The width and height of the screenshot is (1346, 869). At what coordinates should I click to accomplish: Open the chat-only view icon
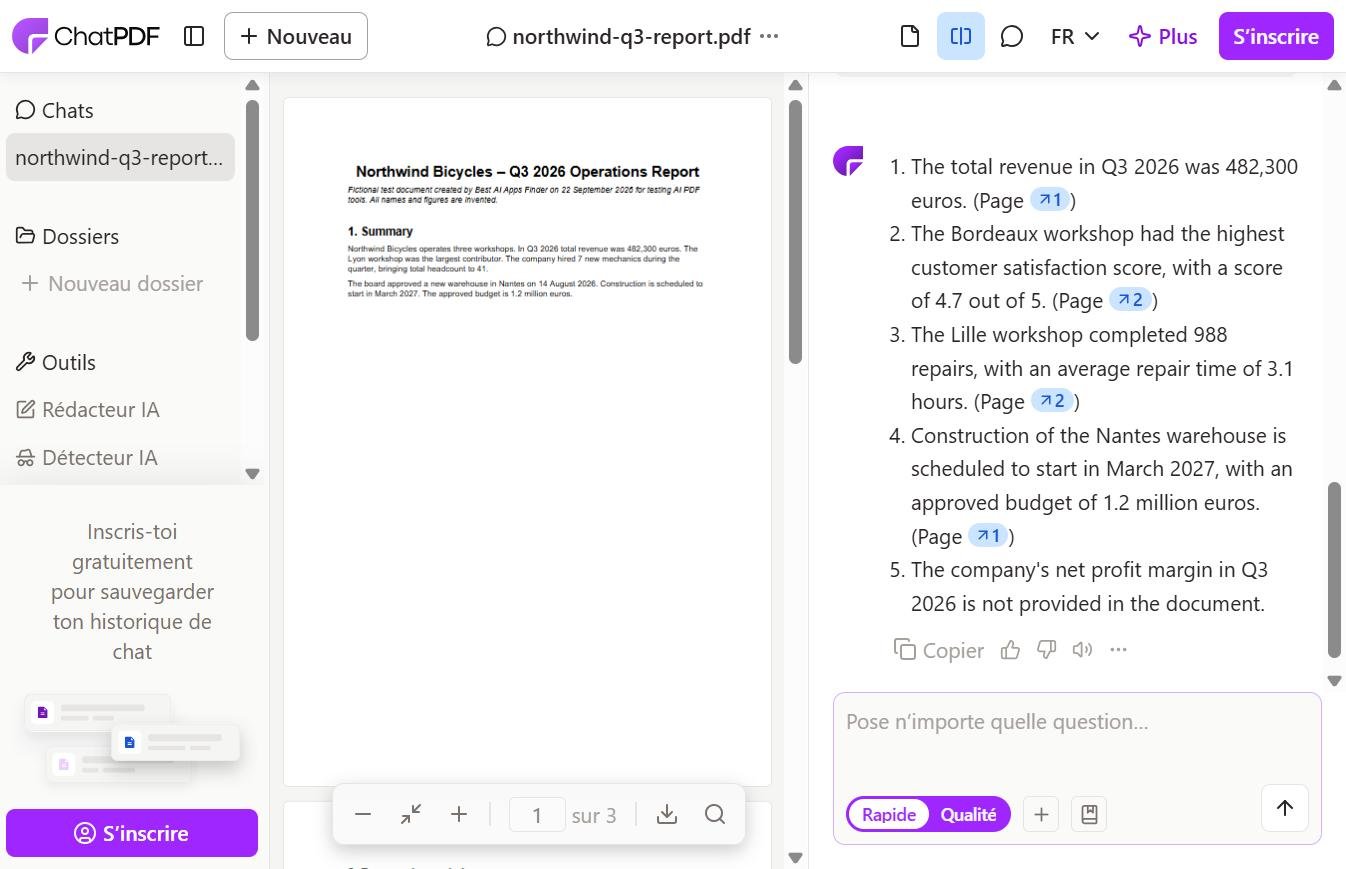click(1012, 36)
